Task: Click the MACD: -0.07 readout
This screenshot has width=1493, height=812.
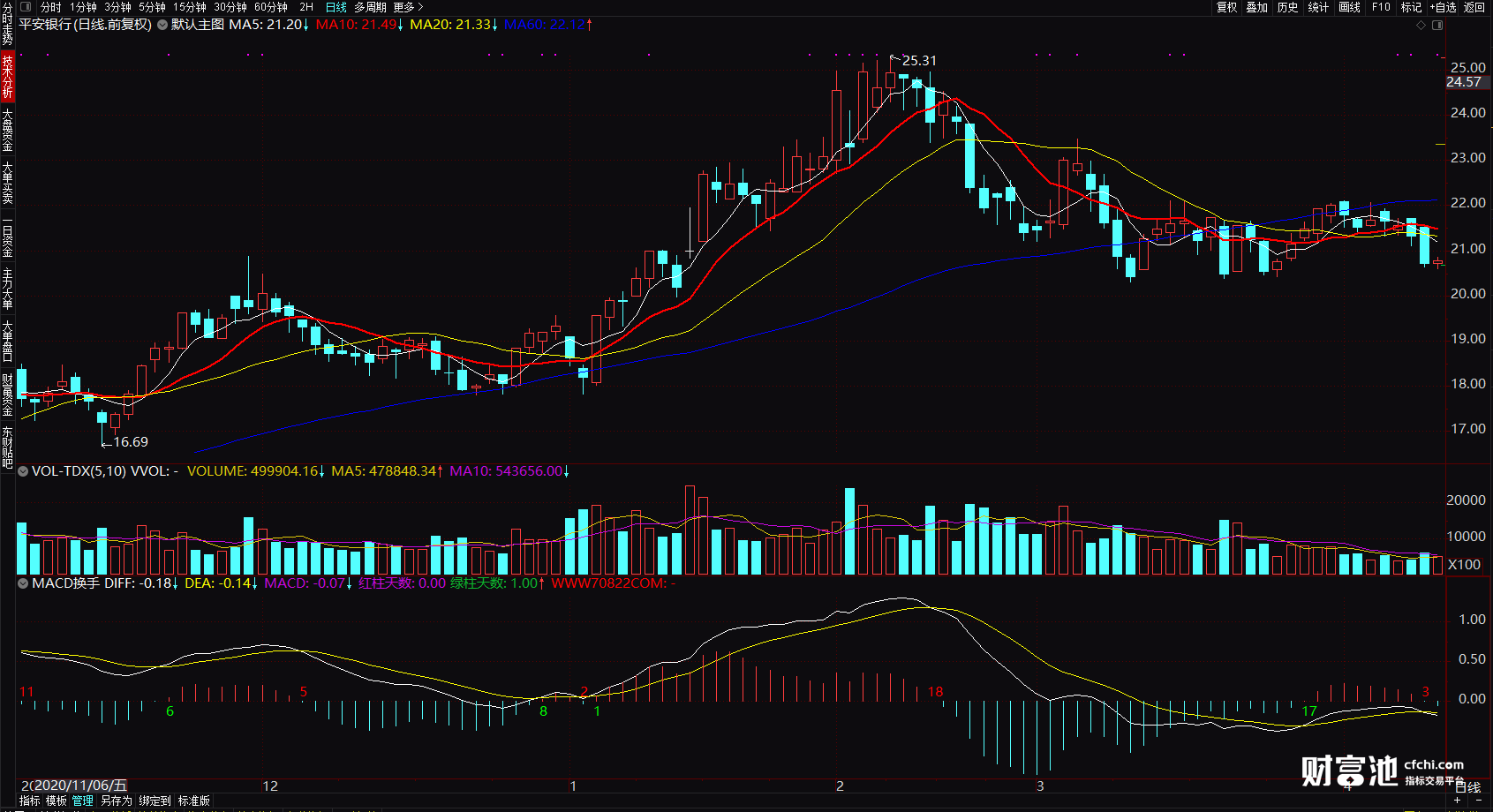Action: coord(308,583)
